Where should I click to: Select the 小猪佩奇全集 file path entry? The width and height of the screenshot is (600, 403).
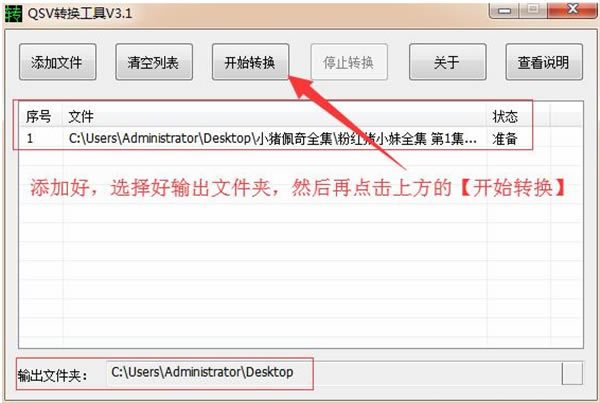coord(272,139)
